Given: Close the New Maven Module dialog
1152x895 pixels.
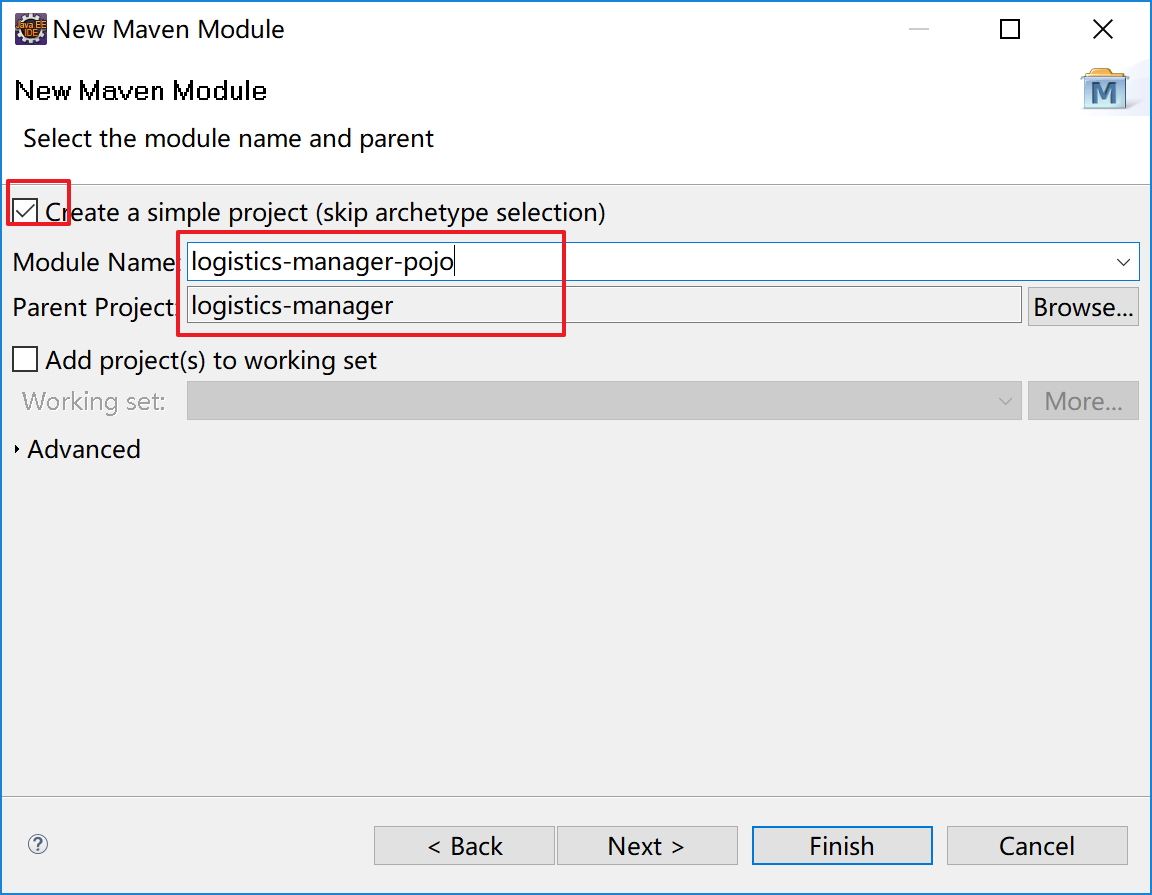Looking at the screenshot, I should click(1103, 29).
